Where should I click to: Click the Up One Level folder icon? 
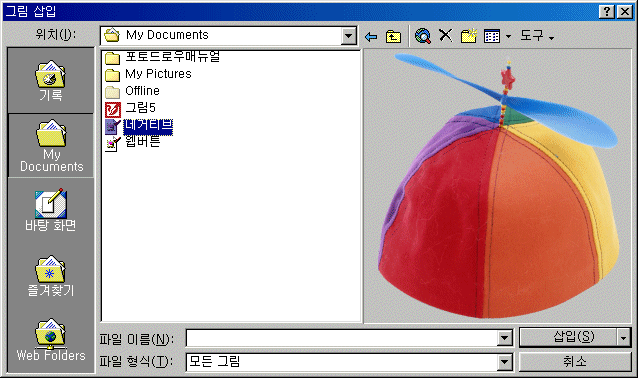pyautogui.click(x=393, y=37)
